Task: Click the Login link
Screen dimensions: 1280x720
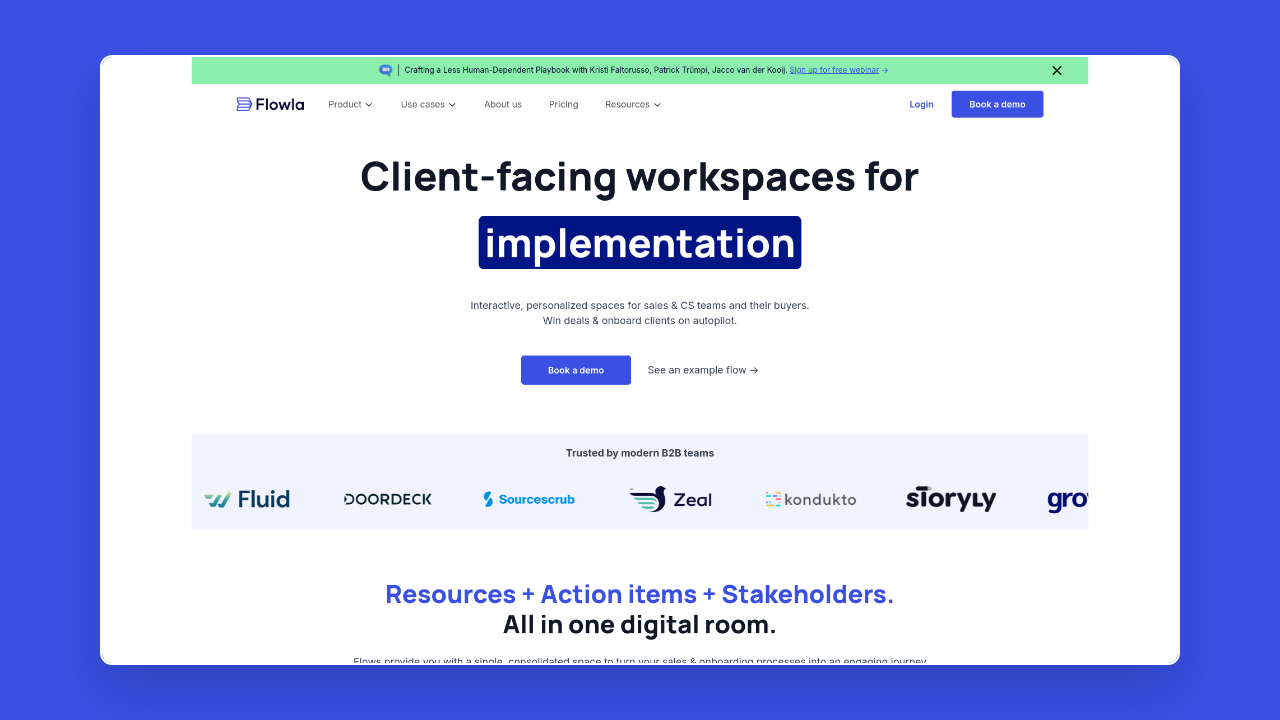Action: click(921, 104)
